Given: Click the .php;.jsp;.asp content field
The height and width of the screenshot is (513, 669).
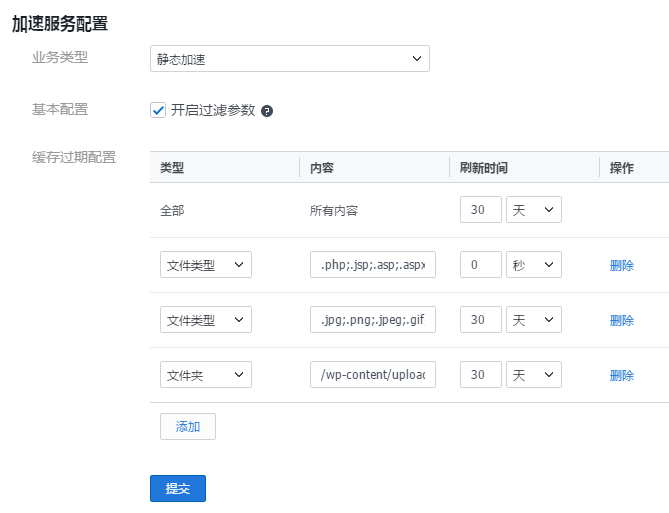Looking at the screenshot, I should (x=373, y=265).
